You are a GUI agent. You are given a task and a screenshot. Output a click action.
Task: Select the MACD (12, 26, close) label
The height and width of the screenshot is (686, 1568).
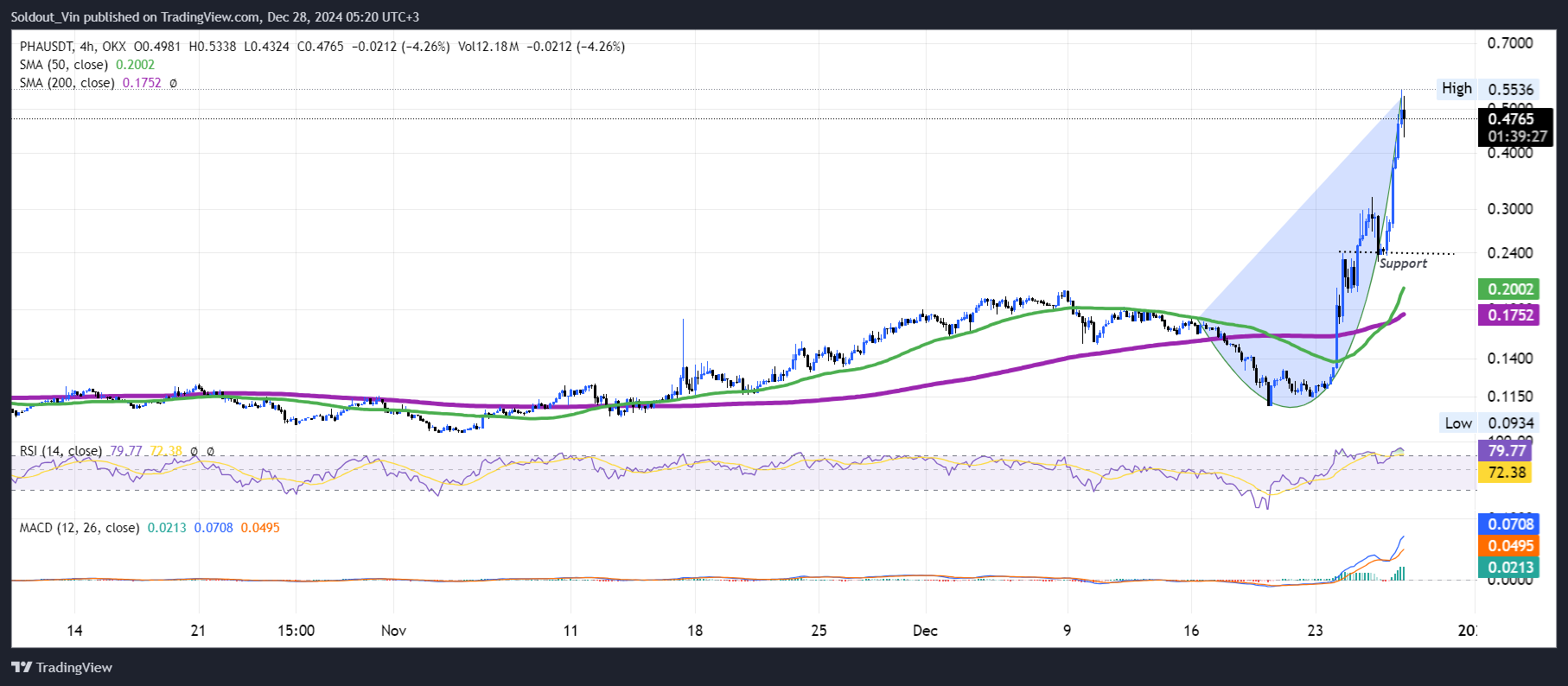[80, 528]
